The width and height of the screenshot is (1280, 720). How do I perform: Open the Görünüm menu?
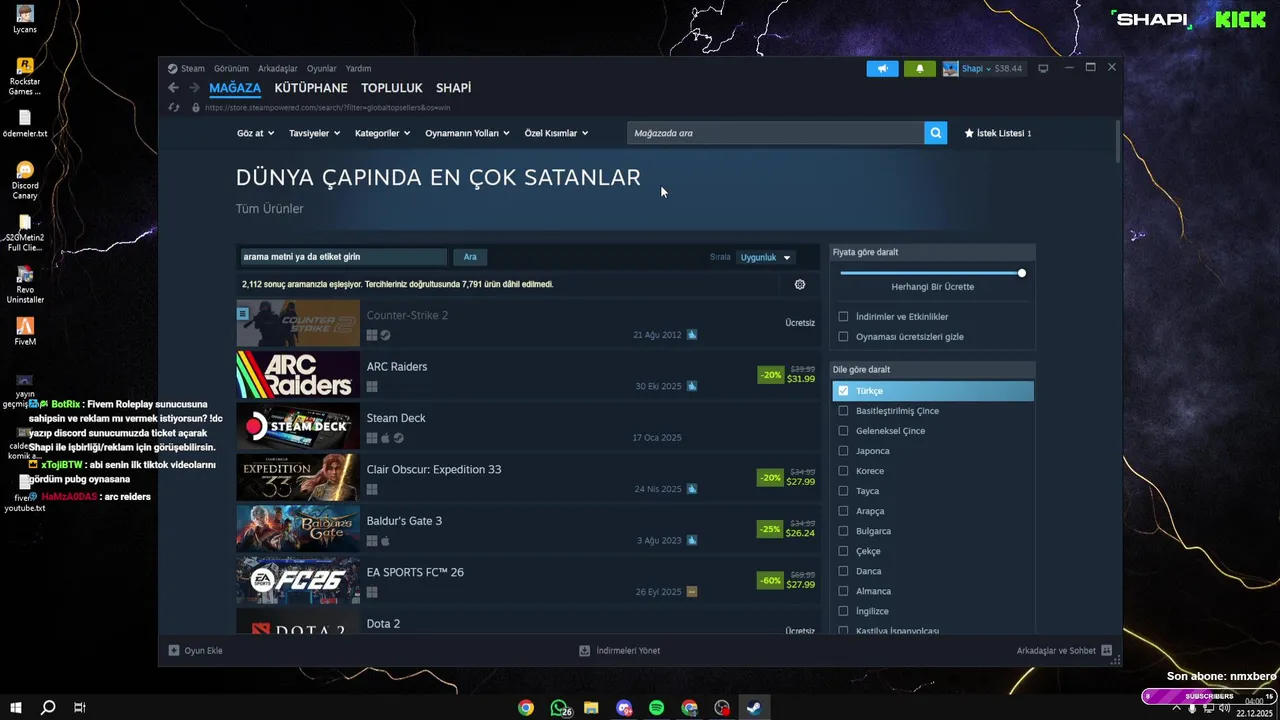[x=231, y=69]
